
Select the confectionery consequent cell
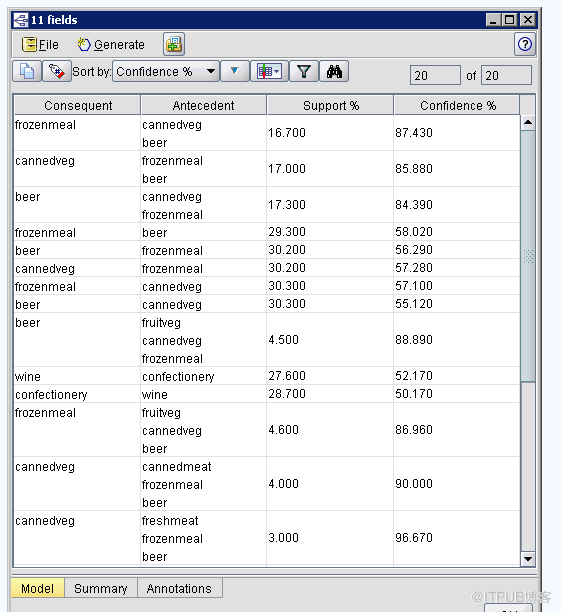tap(77, 394)
